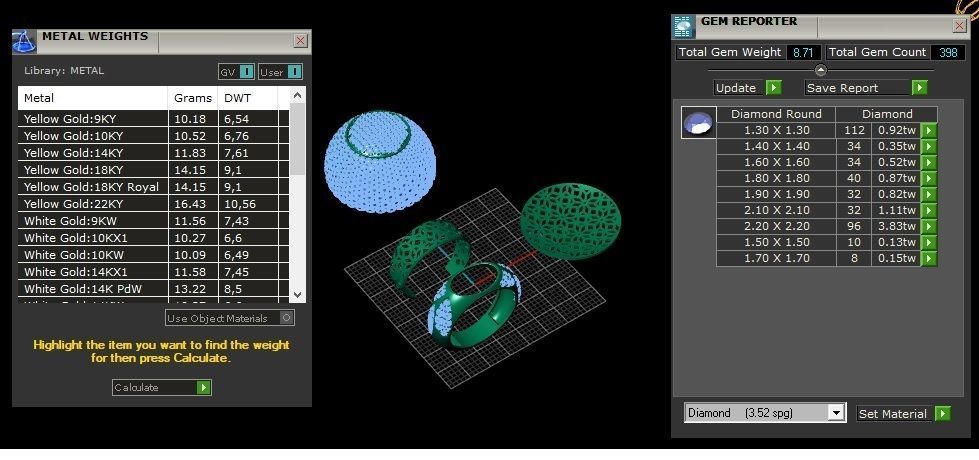The height and width of the screenshot is (460, 979).
Task: Close the Metal Weights panel
Action: pos(300,41)
